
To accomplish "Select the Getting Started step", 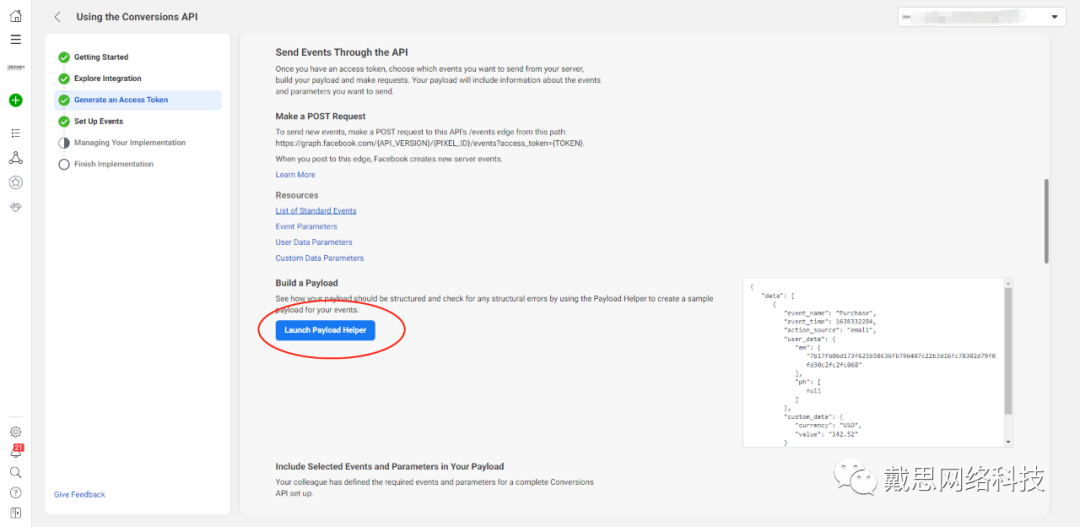I will pos(101,57).
